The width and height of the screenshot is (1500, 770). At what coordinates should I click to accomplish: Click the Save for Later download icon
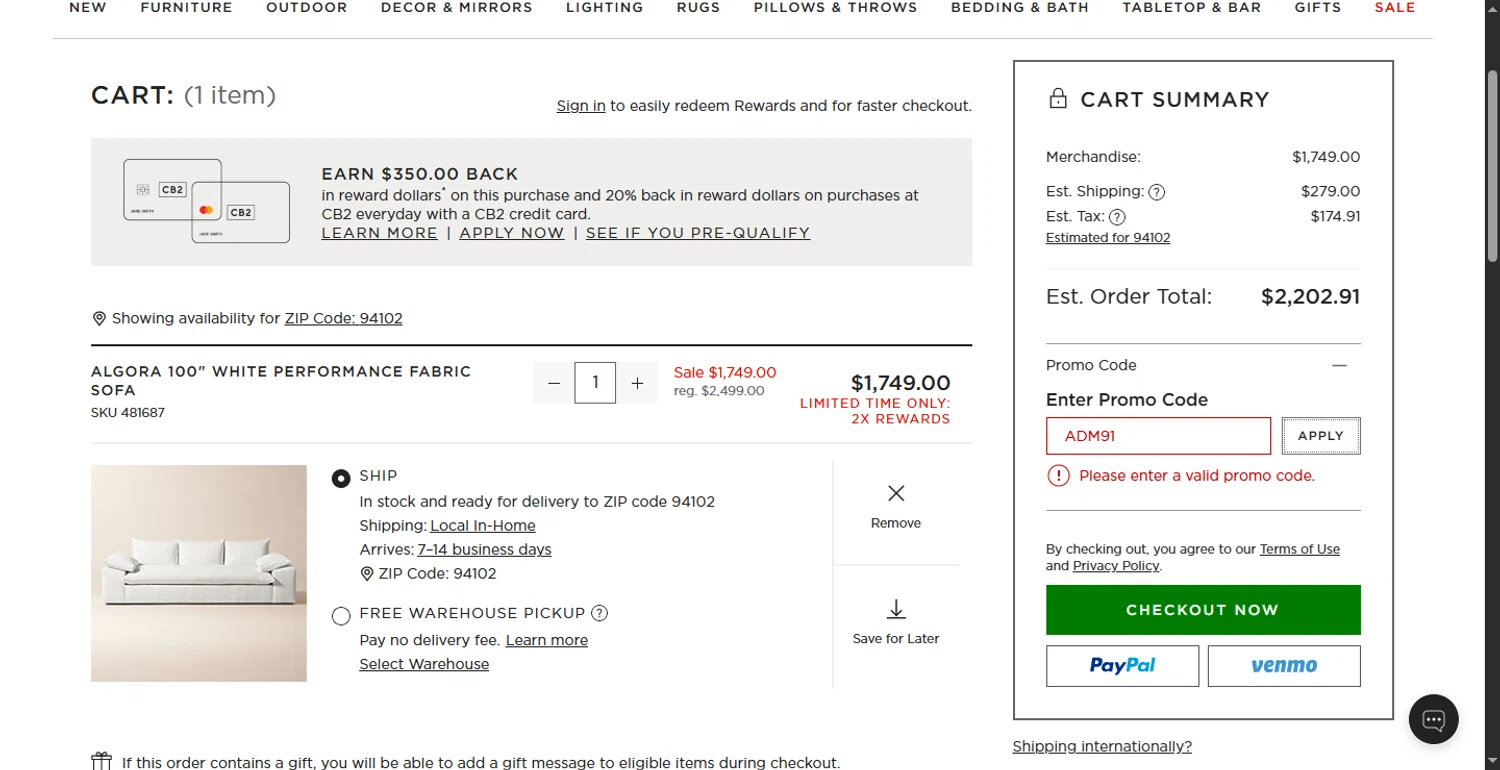click(896, 609)
